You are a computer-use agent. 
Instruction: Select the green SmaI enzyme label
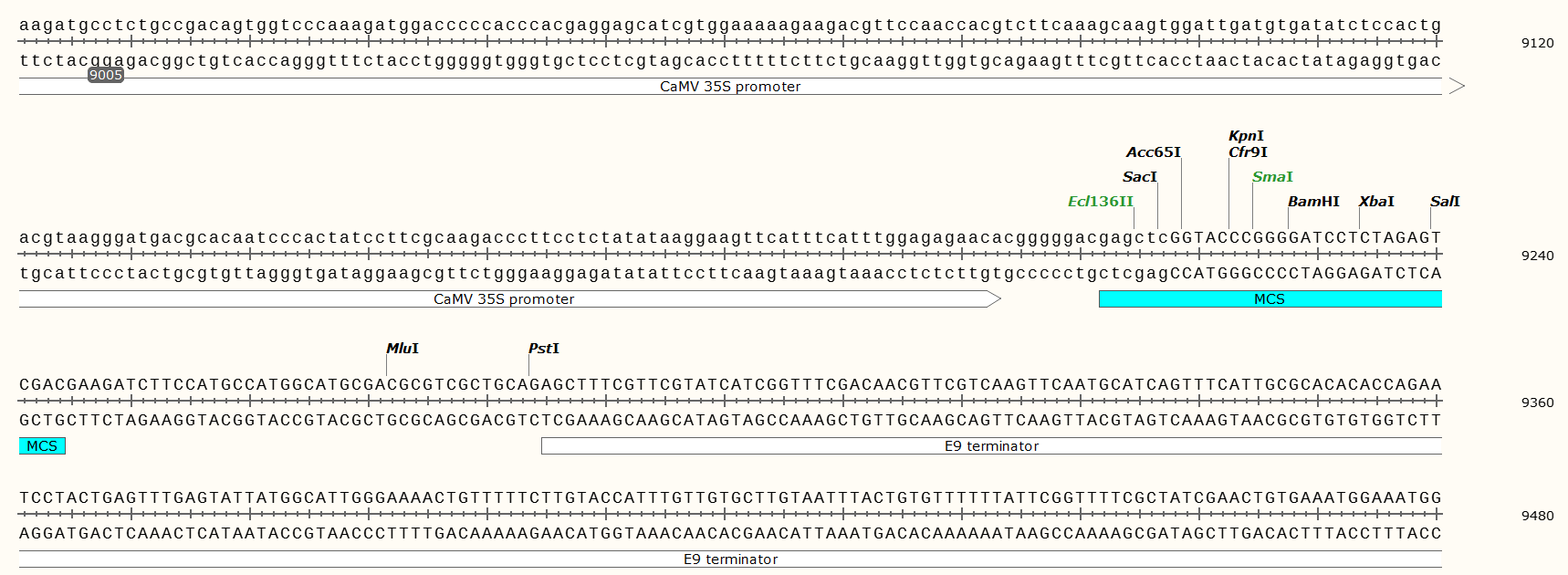pyautogui.click(x=1272, y=177)
